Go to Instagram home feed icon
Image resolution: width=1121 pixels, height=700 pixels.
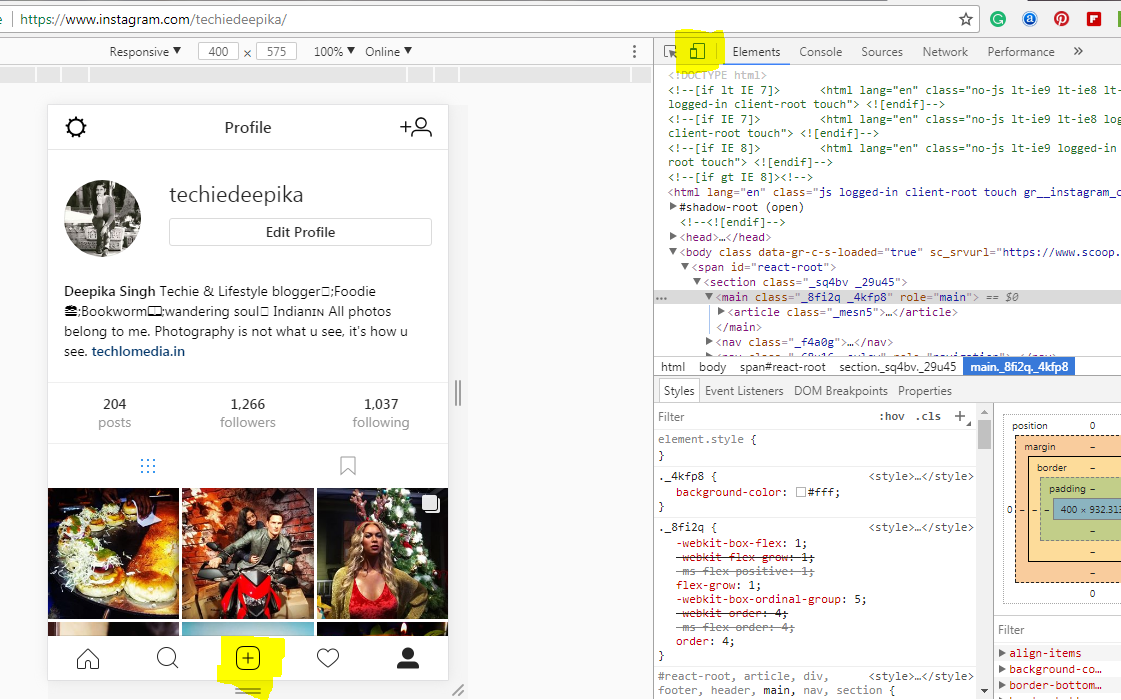tap(88, 659)
